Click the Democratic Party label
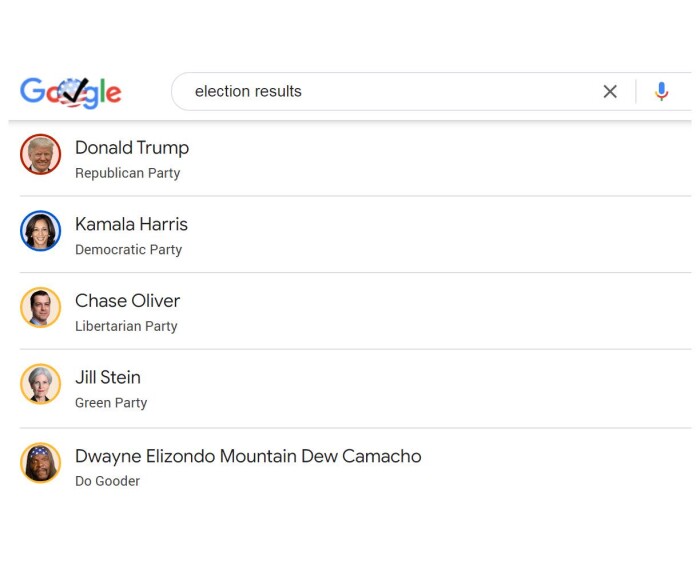This screenshot has height=576, width=700. [x=128, y=250]
